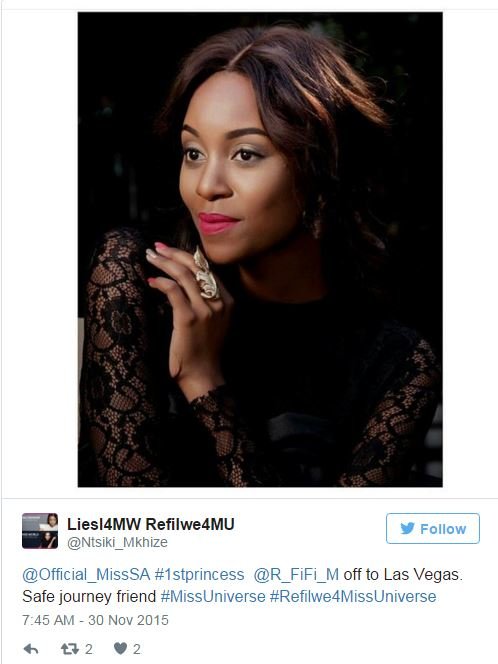This screenshot has width=498, height=664.
Task: Like the tweet with the heart icon
Action: 120,648
